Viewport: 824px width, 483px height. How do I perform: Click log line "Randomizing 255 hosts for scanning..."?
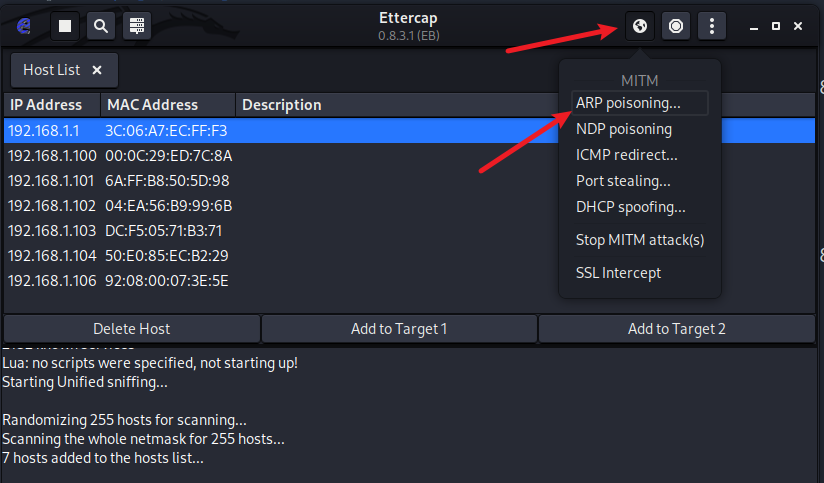point(125,420)
